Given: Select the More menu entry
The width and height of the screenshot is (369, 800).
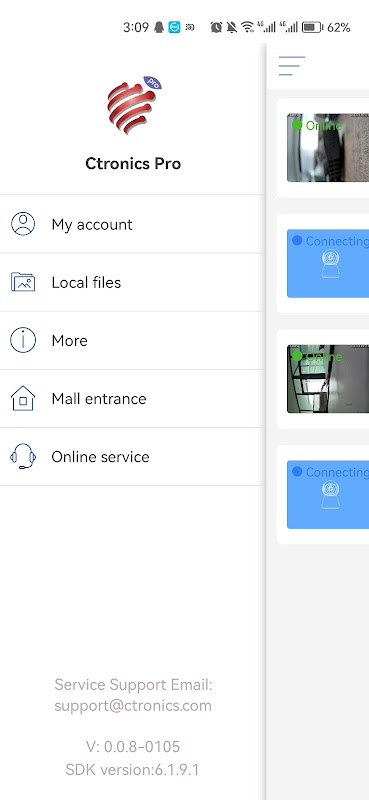Looking at the screenshot, I should click(x=131, y=340).
